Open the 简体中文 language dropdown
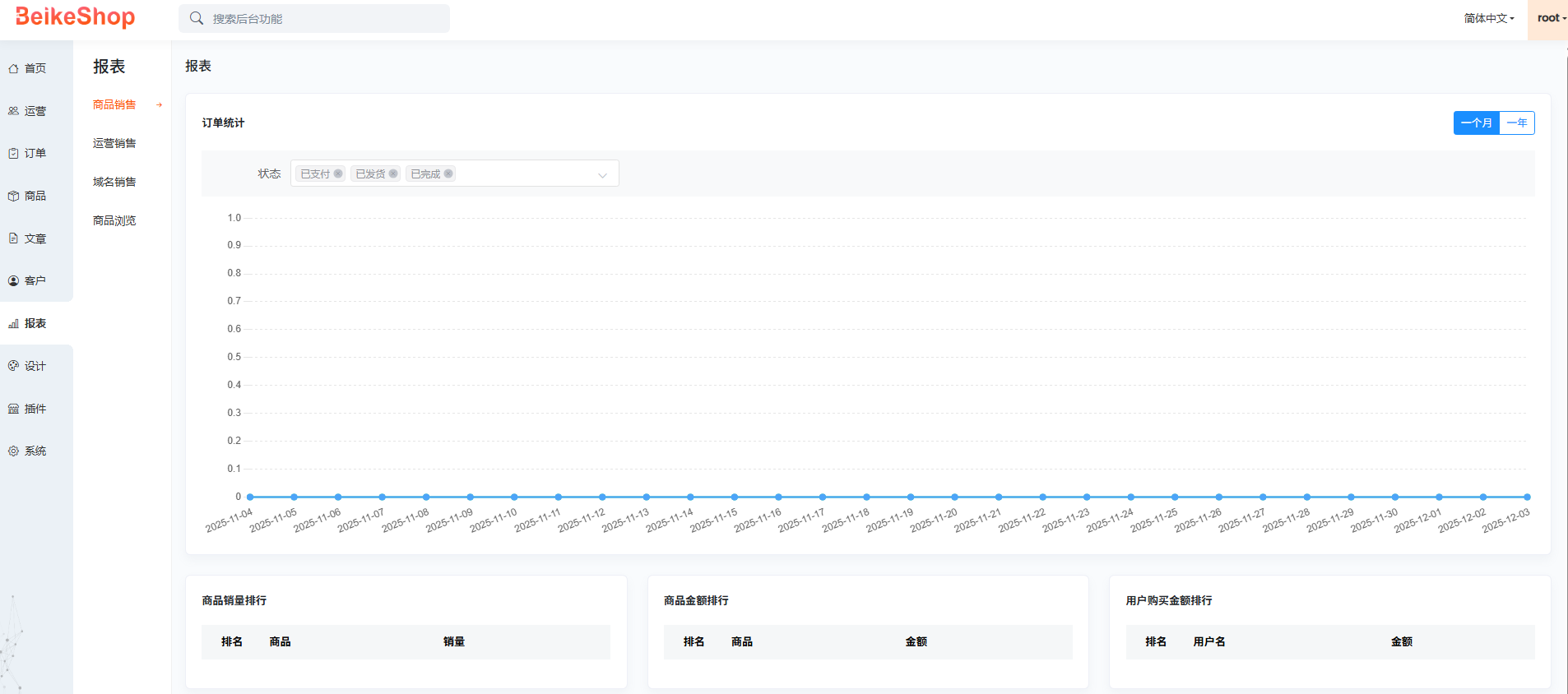The height and width of the screenshot is (694, 1568). click(x=1488, y=18)
